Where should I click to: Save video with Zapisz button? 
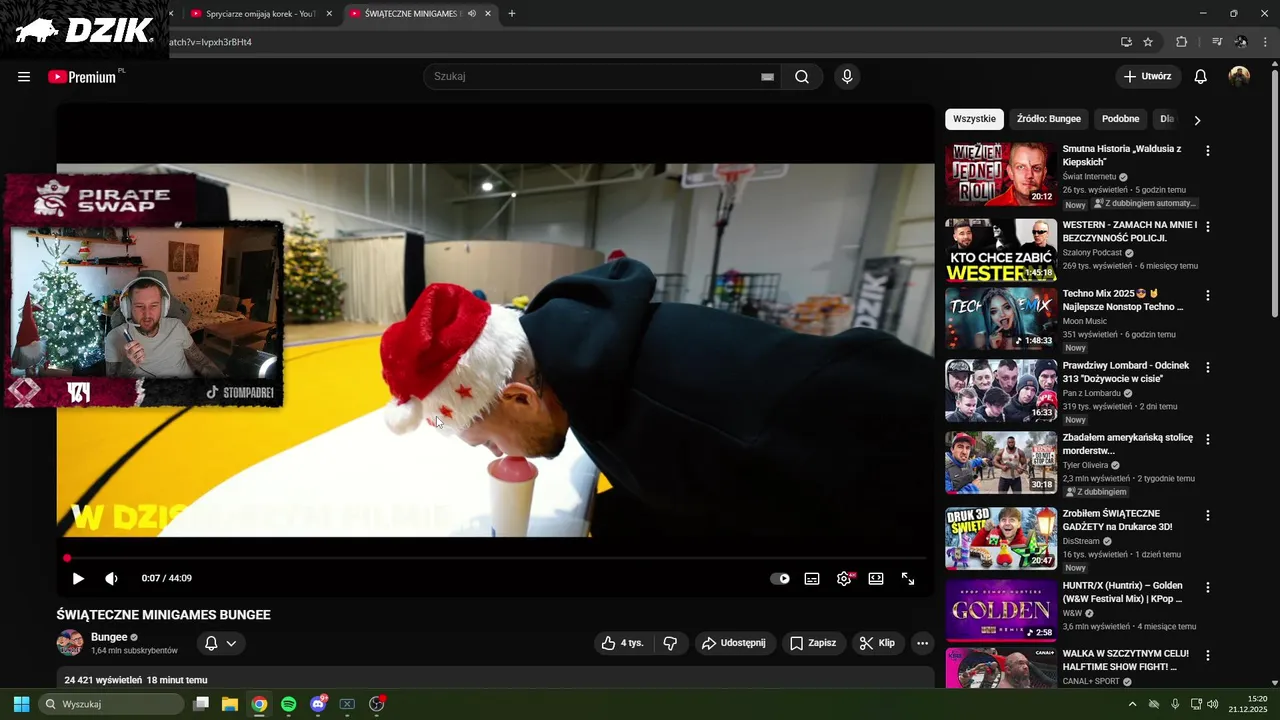tap(813, 643)
